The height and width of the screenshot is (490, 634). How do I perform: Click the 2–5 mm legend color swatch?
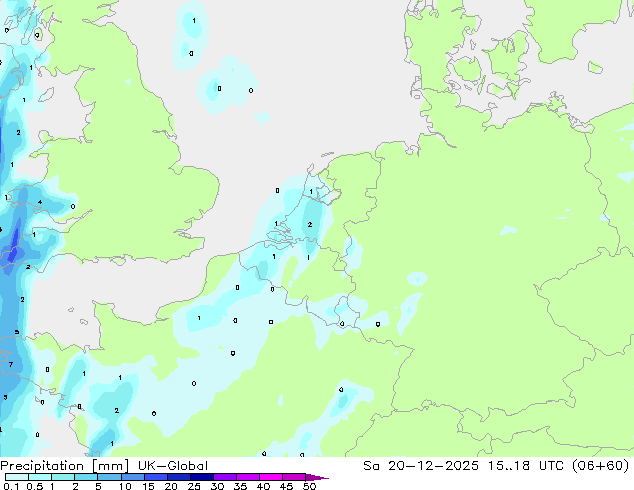[86, 477]
